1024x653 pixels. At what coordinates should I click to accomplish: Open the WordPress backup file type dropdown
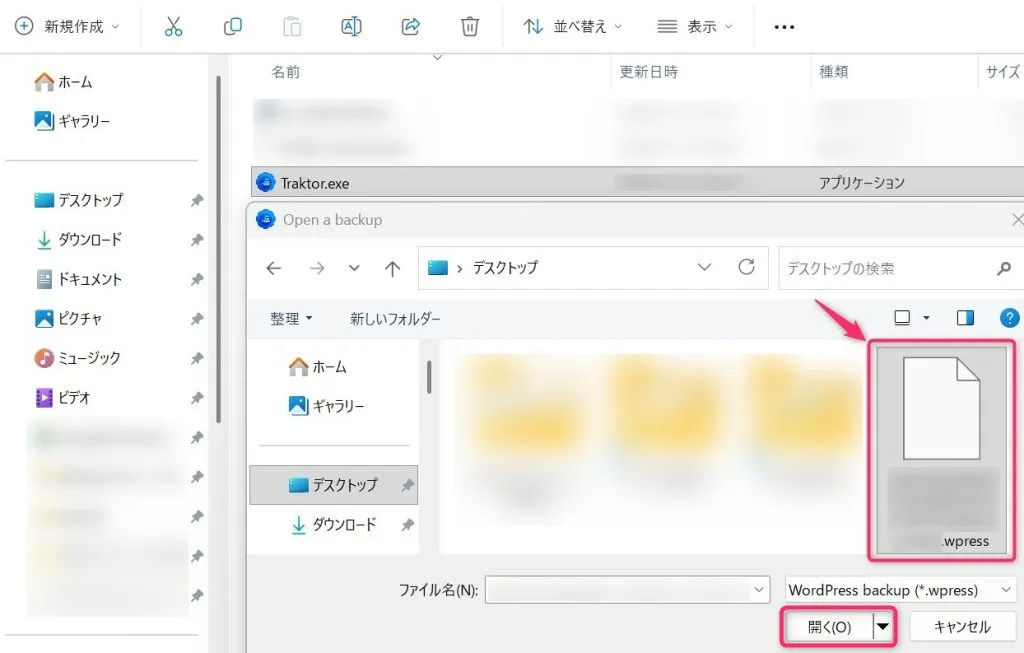pos(900,590)
